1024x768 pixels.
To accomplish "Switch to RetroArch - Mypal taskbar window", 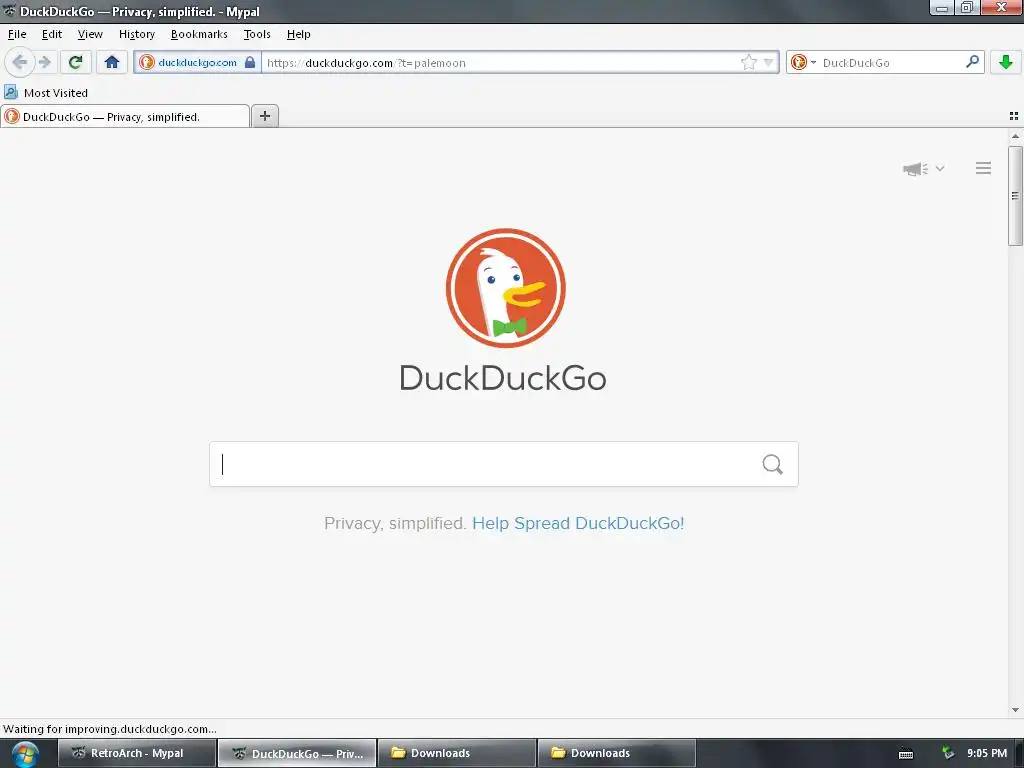I will pos(136,753).
